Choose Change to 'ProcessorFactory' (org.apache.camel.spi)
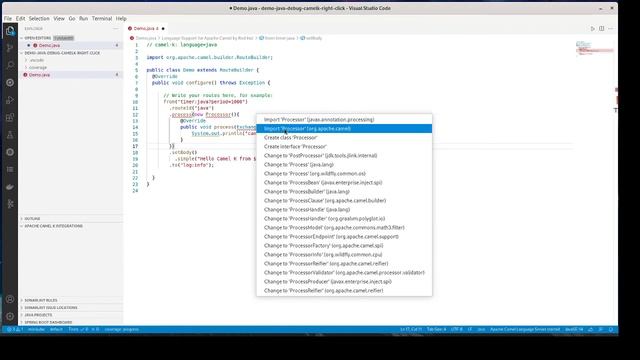Image resolution: width=640 pixels, height=360 pixels. tap(344, 245)
